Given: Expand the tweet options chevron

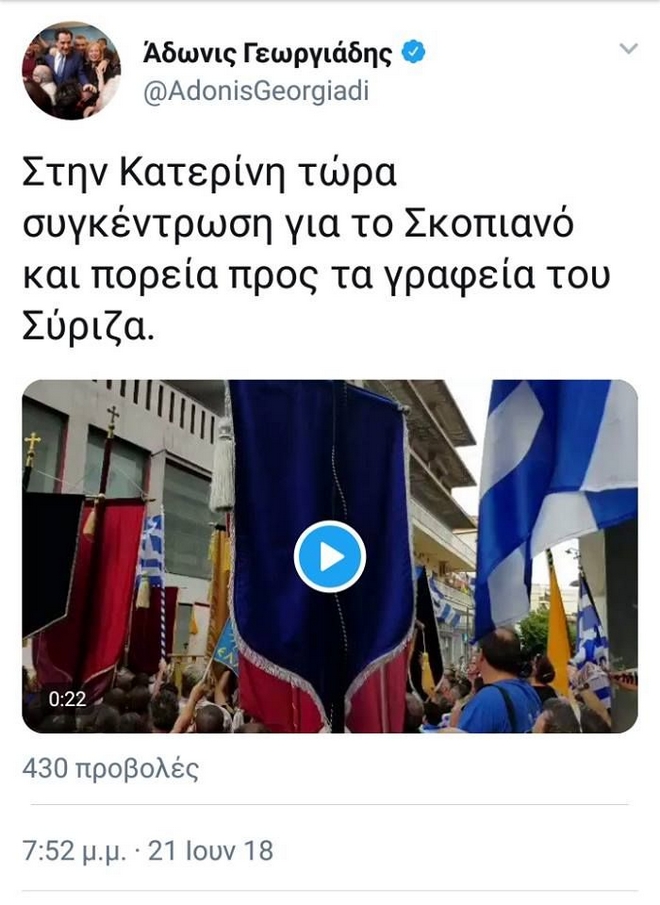Looking at the screenshot, I should point(628,48).
